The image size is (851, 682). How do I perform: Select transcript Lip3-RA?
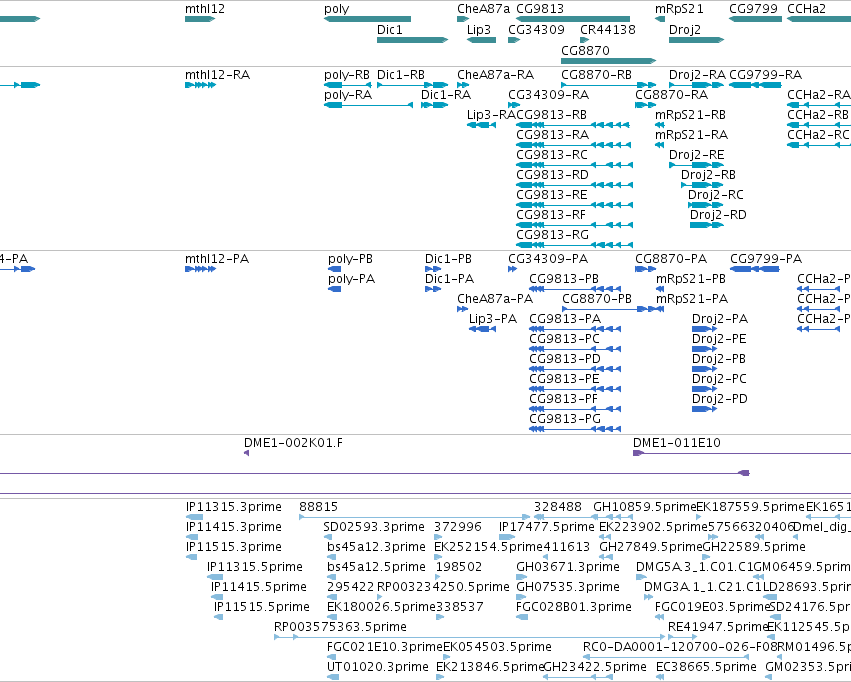(481, 125)
